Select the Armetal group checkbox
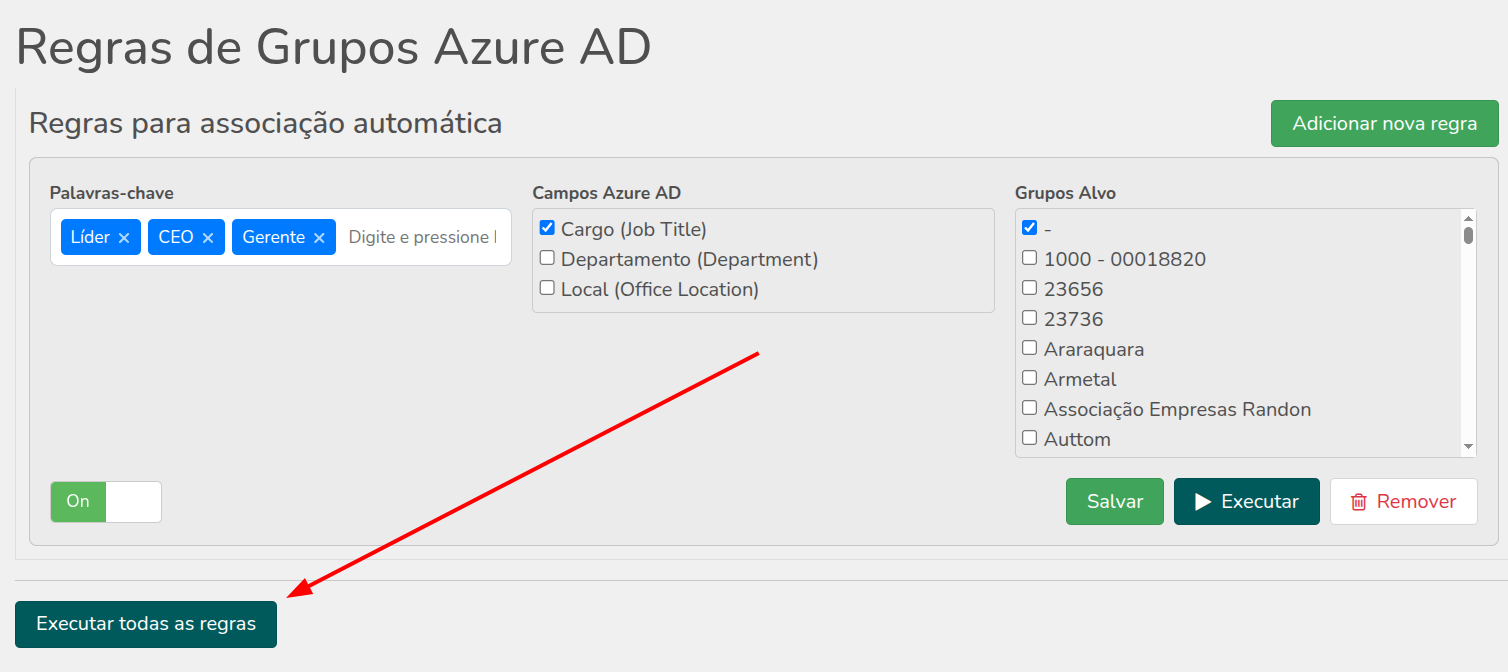1508x672 pixels. (x=1029, y=378)
